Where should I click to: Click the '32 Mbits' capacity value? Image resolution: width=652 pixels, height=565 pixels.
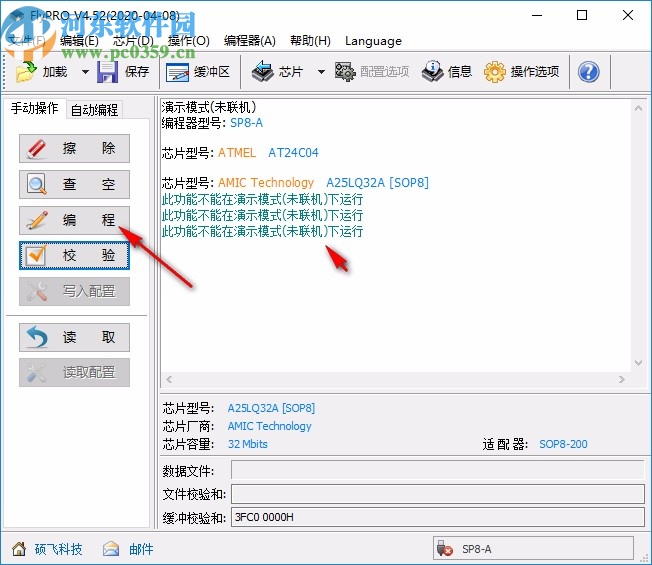point(247,444)
